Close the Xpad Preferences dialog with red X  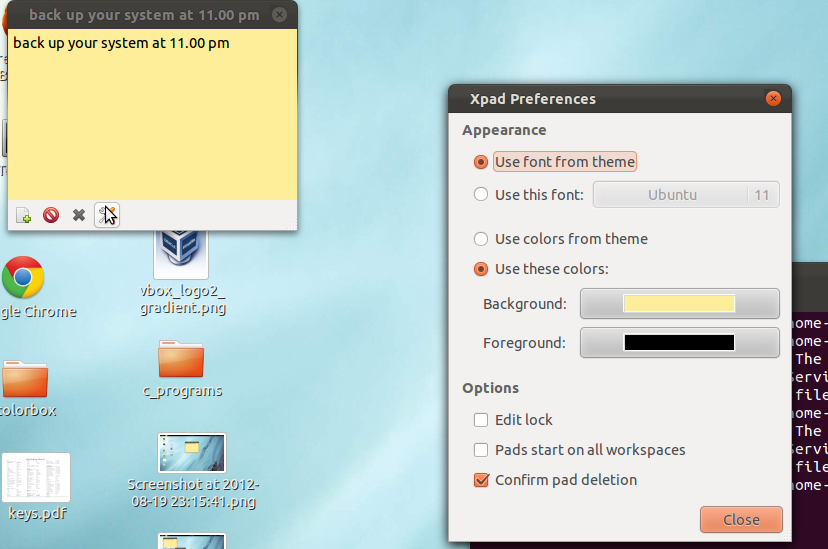773,98
